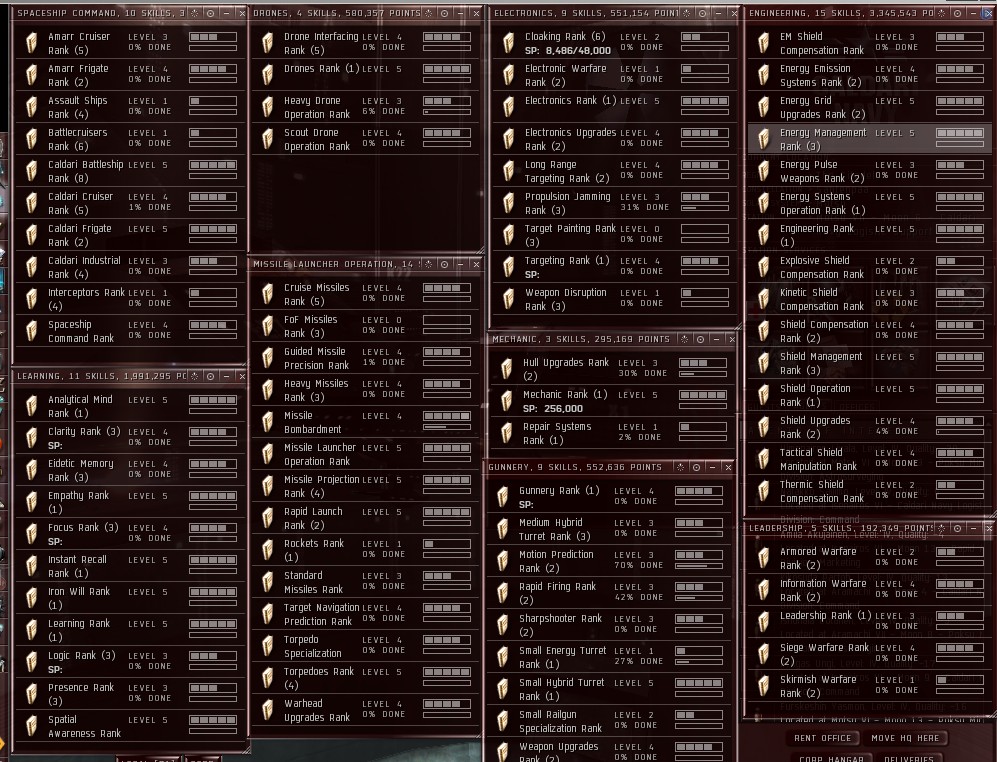
Task: Click the Small Hybrid Turret skill book icon
Action: pos(502,689)
